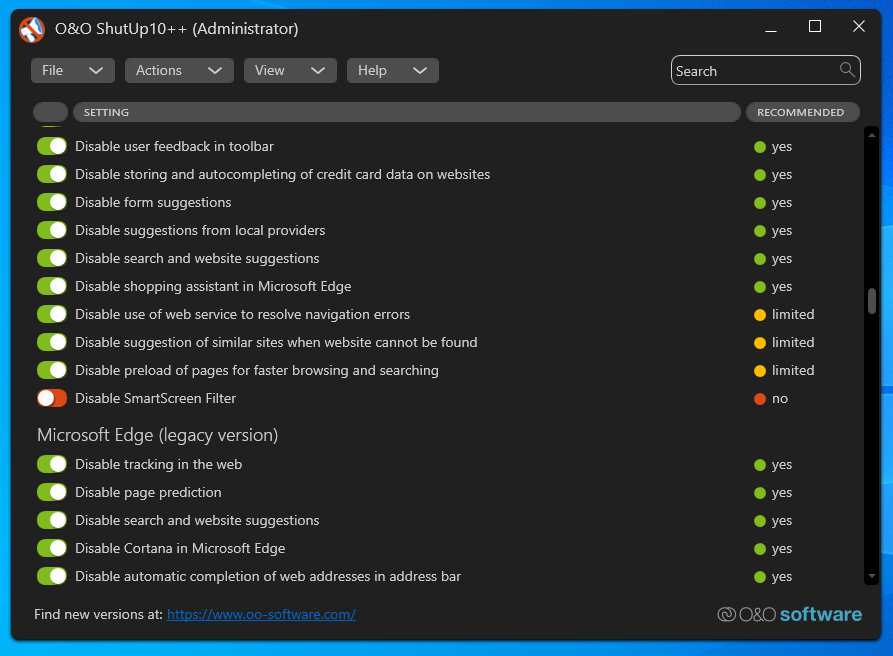Toggle Disable form suggestions switch
This screenshot has height=656, width=893.
pyautogui.click(x=52, y=202)
